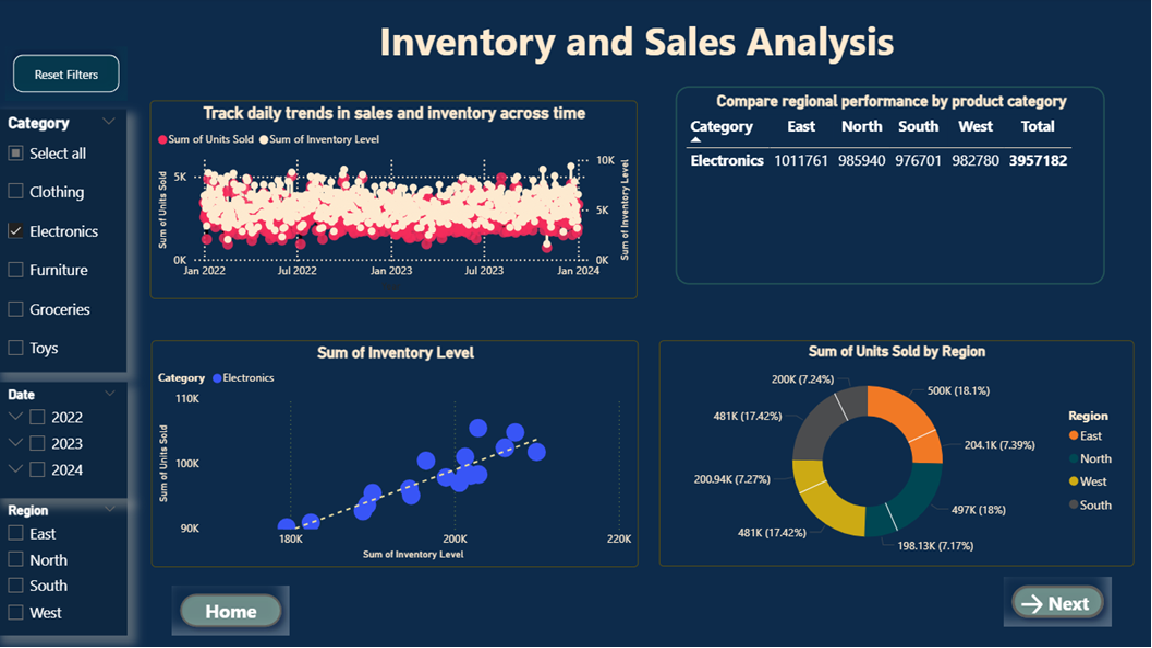
Task: Click the North legend teal marker
Action: point(1074,459)
